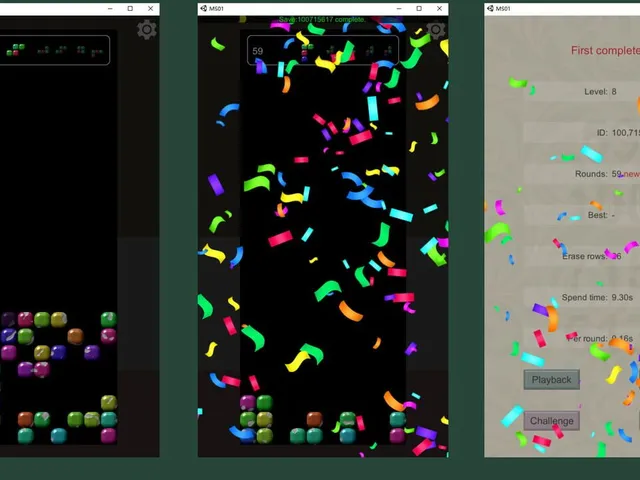Click the Playback button
This screenshot has width=640, height=480.
click(551, 380)
